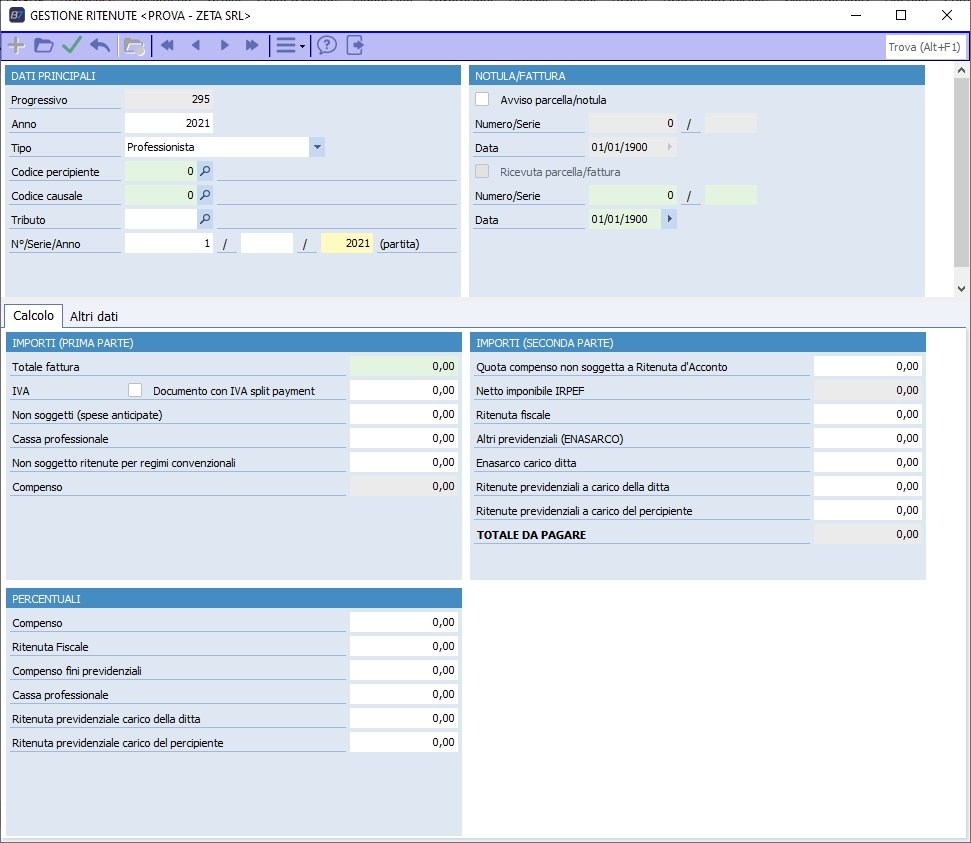Viewport: 971px width, 843px height.
Task: Search Codice percipiente with magnifier button
Action: [205, 171]
